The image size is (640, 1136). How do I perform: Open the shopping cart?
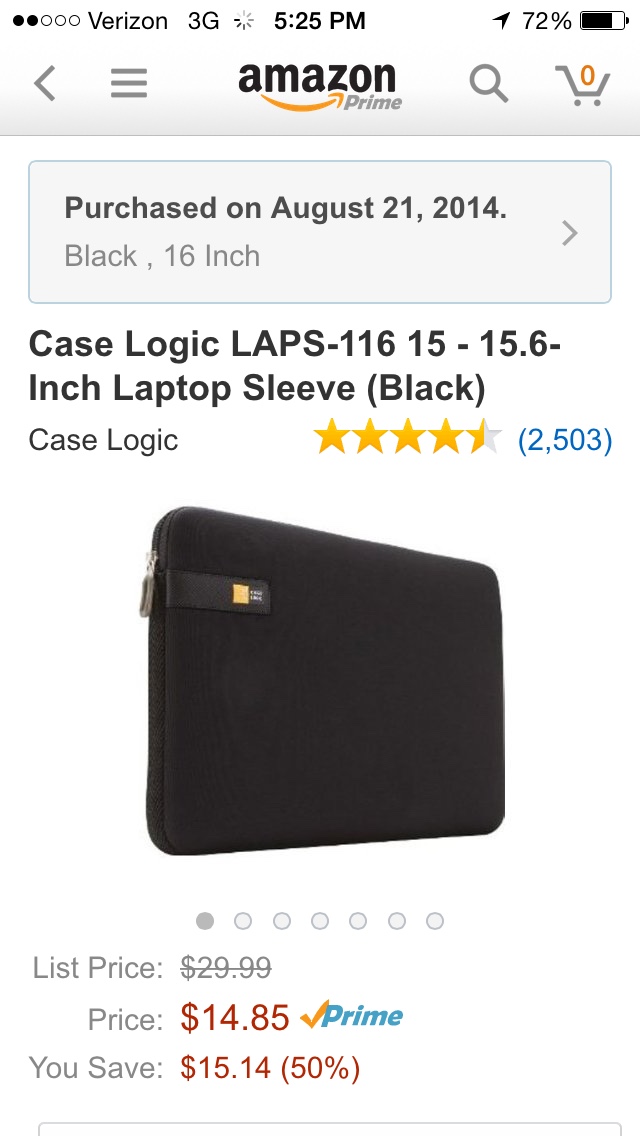pos(583,85)
